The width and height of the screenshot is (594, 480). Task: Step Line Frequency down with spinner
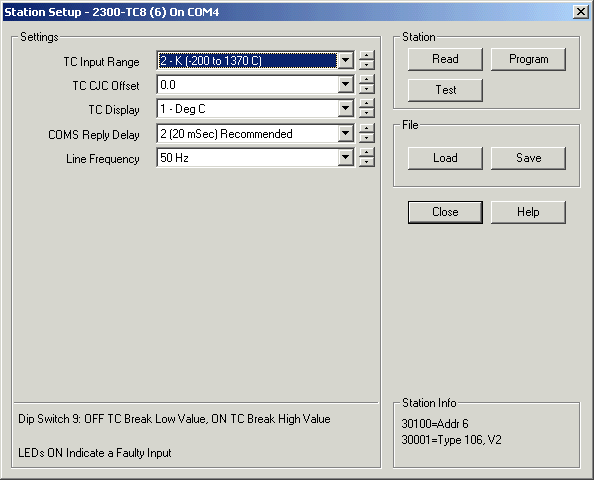(x=366, y=162)
